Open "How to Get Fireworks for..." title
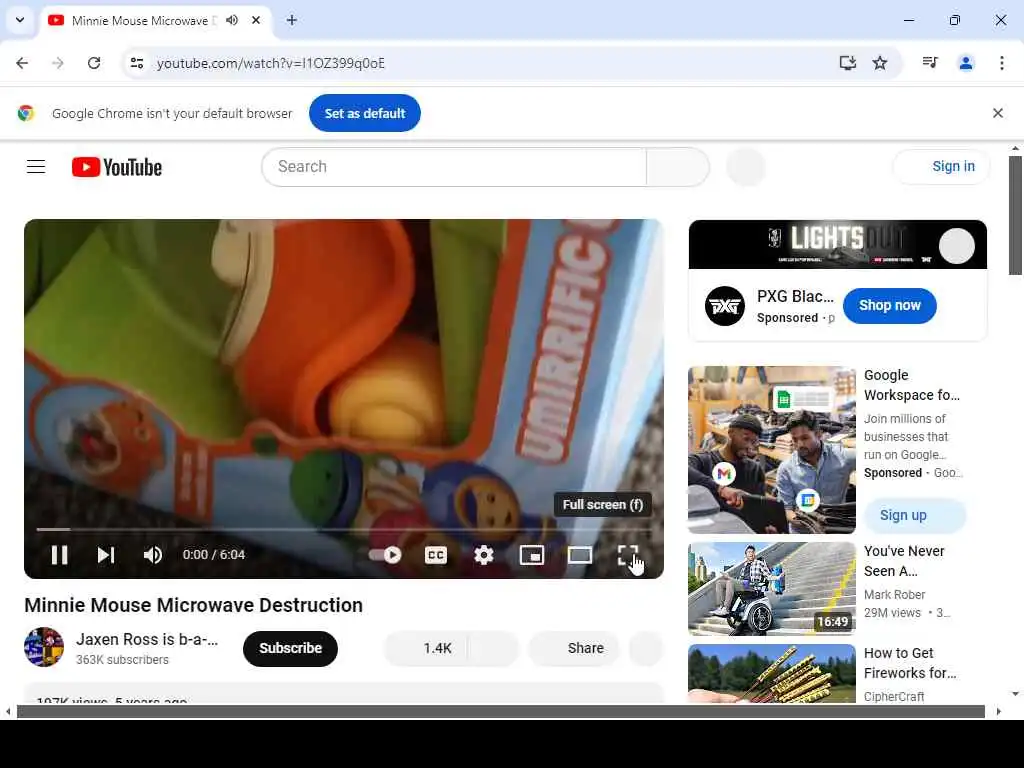Viewport: 1024px width, 768px height. pos(910,663)
